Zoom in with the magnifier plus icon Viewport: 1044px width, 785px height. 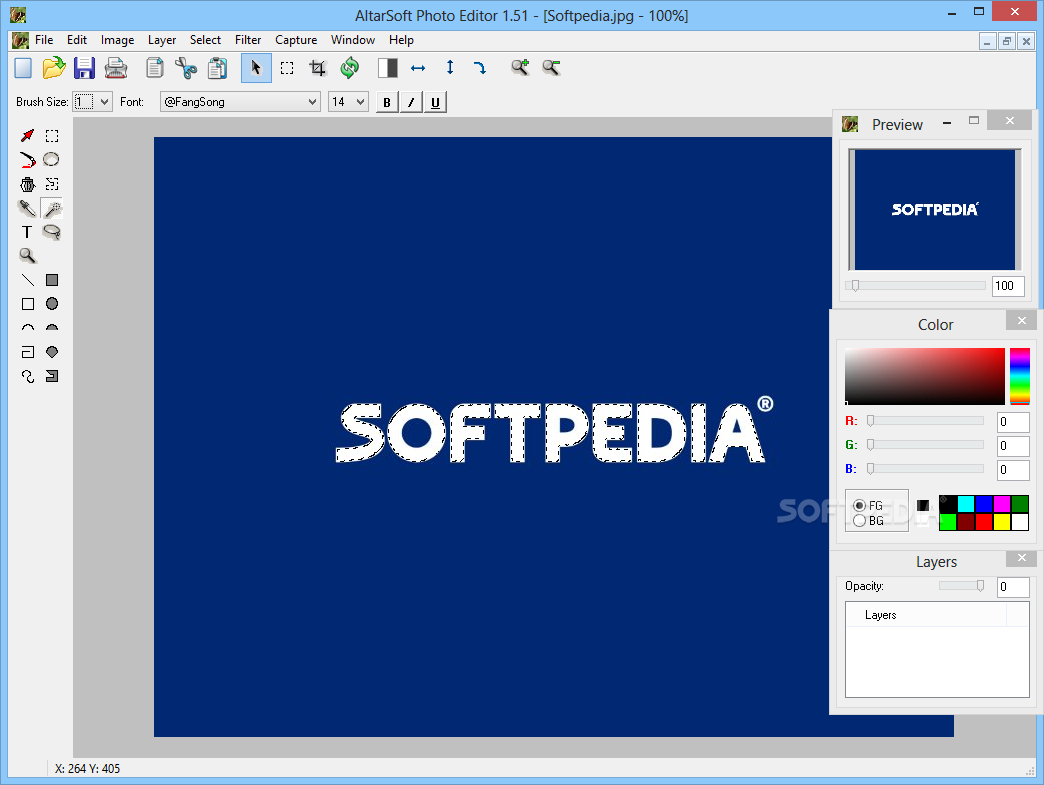(x=520, y=67)
